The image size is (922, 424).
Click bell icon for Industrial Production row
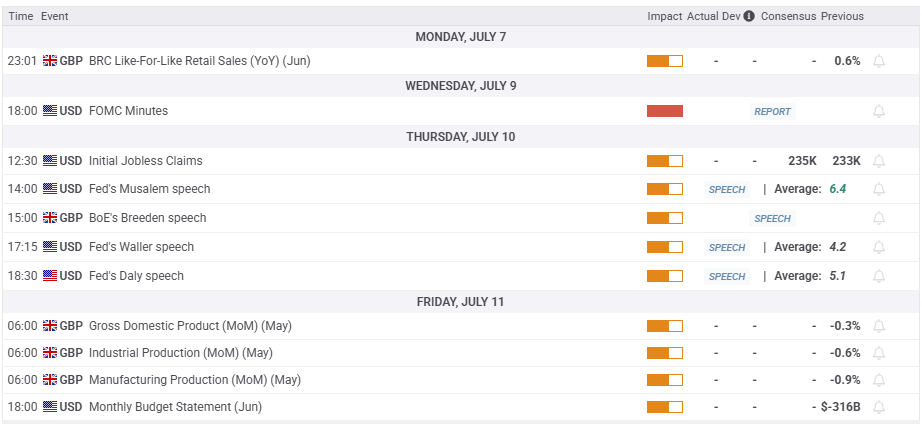coord(879,353)
